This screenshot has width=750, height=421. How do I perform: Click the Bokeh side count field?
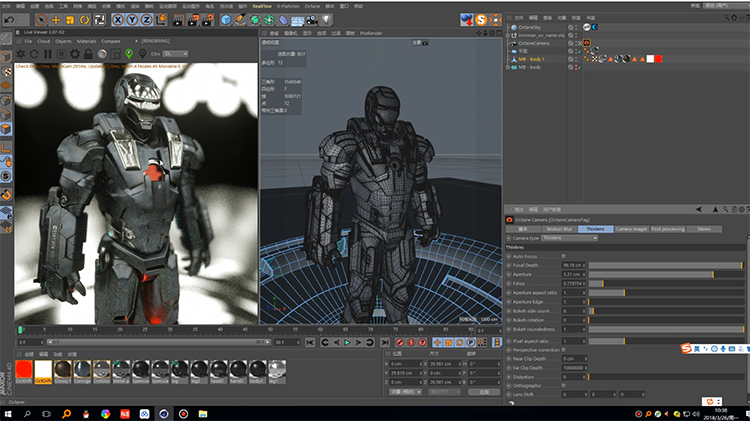click(573, 311)
